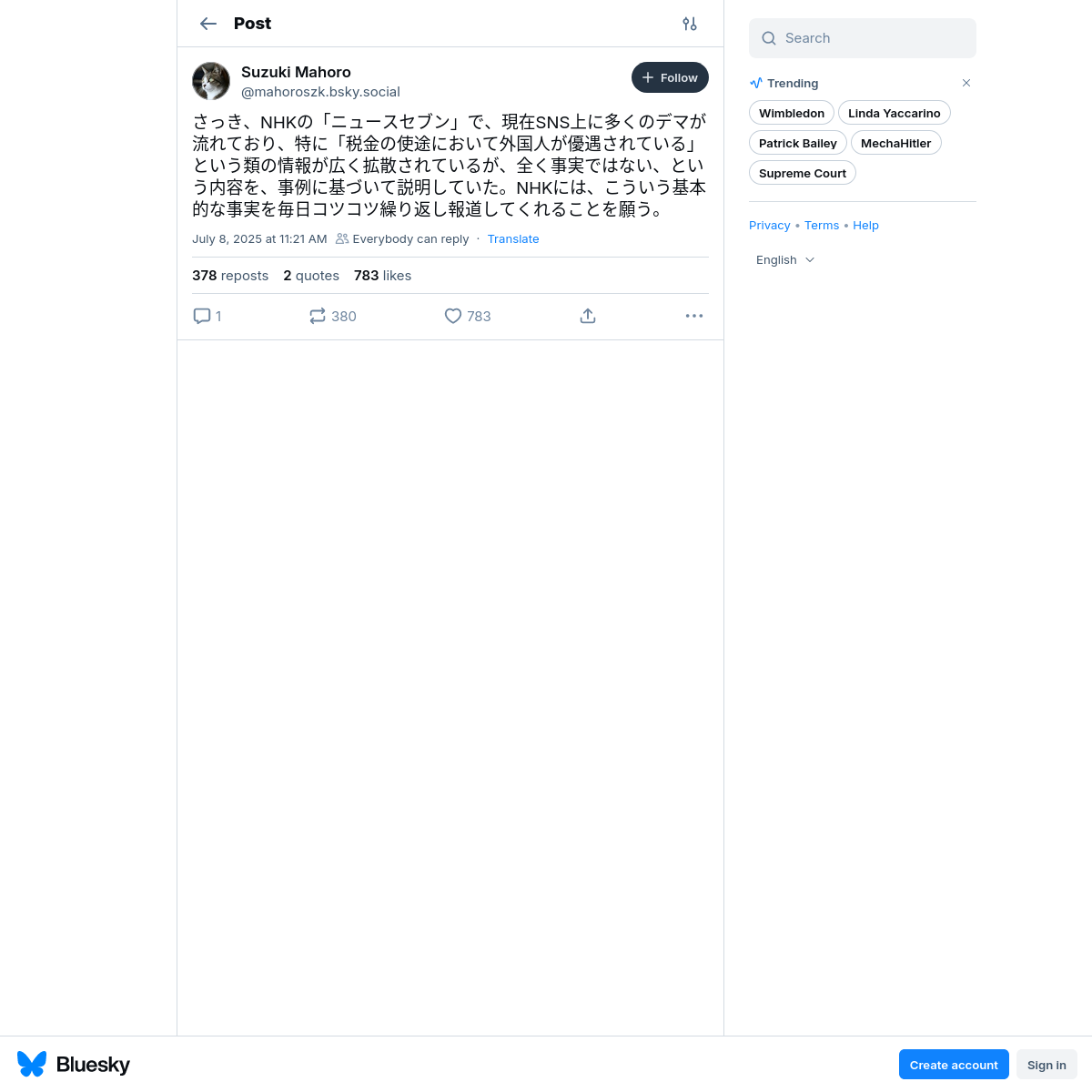
Task: Click the reply speech bubble icon
Action: [202, 316]
